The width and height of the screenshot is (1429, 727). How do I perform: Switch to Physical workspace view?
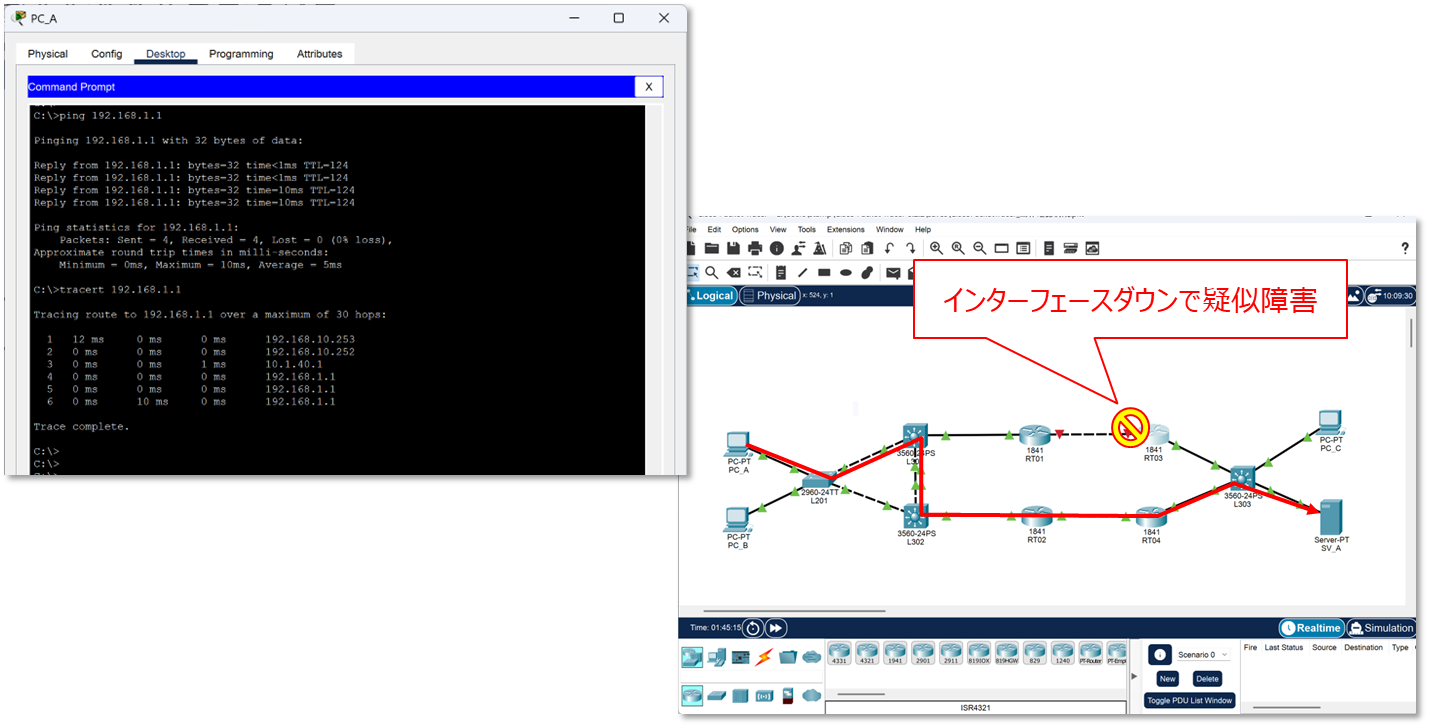click(769, 296)
